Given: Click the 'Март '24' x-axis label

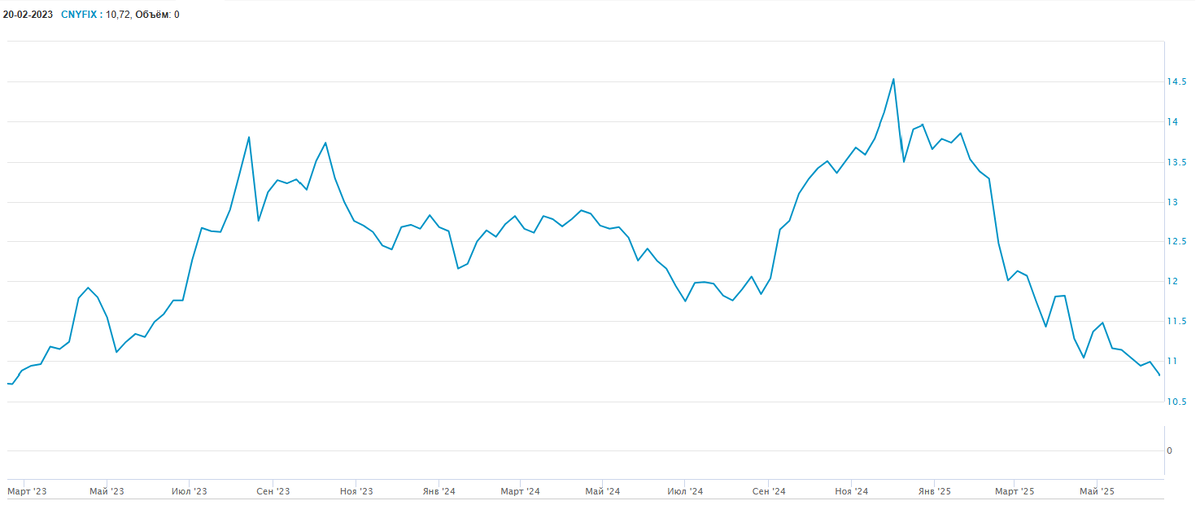Looking at the screenshot, I should (x=520, y=491).
